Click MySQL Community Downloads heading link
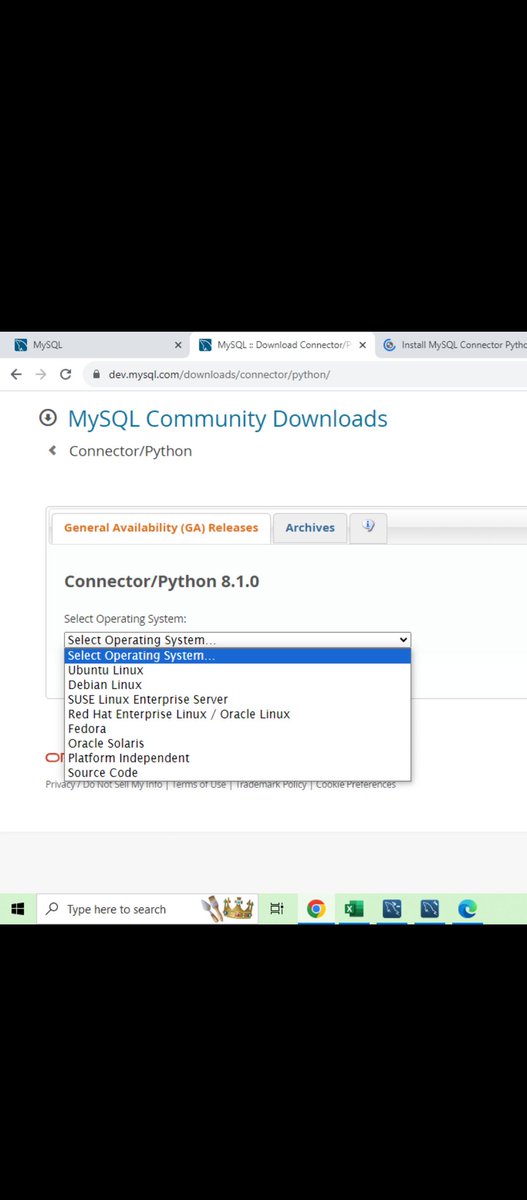The image size is (527, 1200). click(x=227, y=419)
